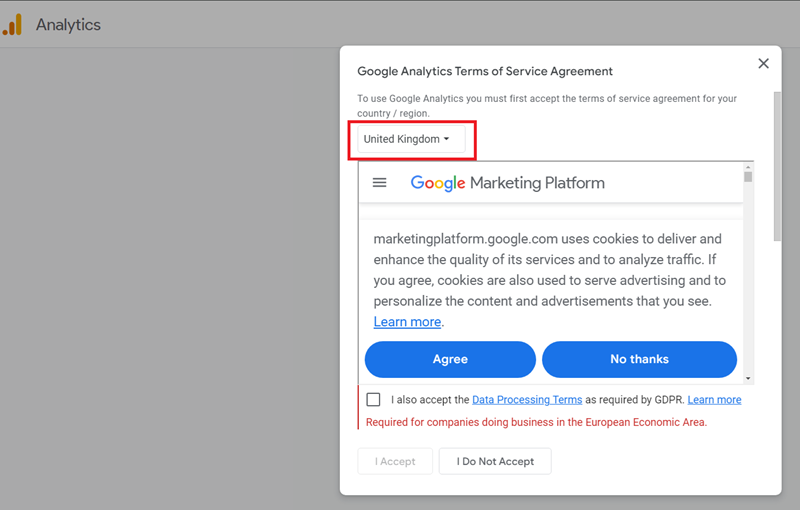Click the red 'Required for companies doing business' notice
The image size is (800, 510).
point(536,422)
